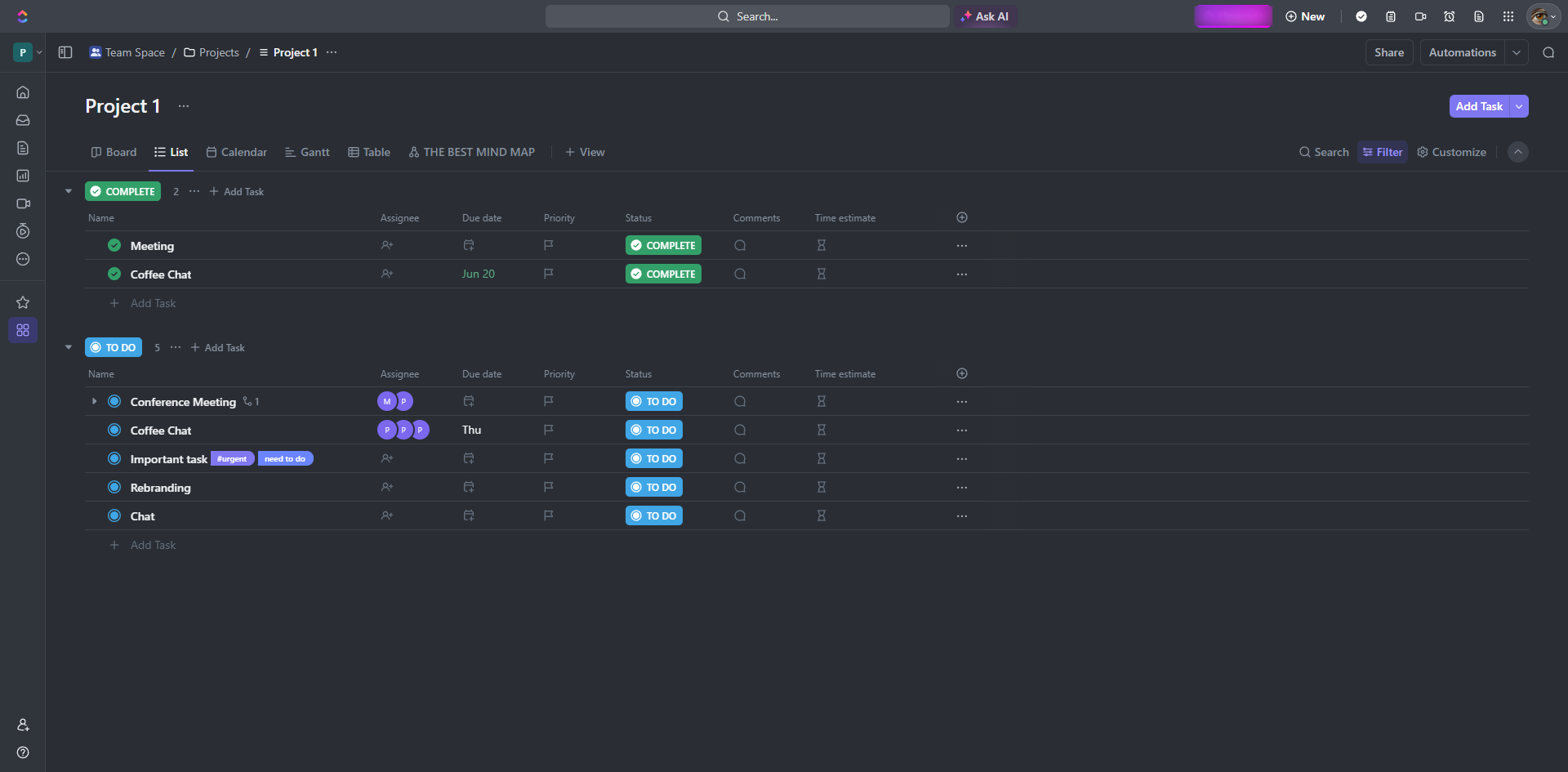The height and width of the screenshot is (772, 1568).
Task: Mark Chat task status circle
Action: pyautogui.click(x=114, y=515)
